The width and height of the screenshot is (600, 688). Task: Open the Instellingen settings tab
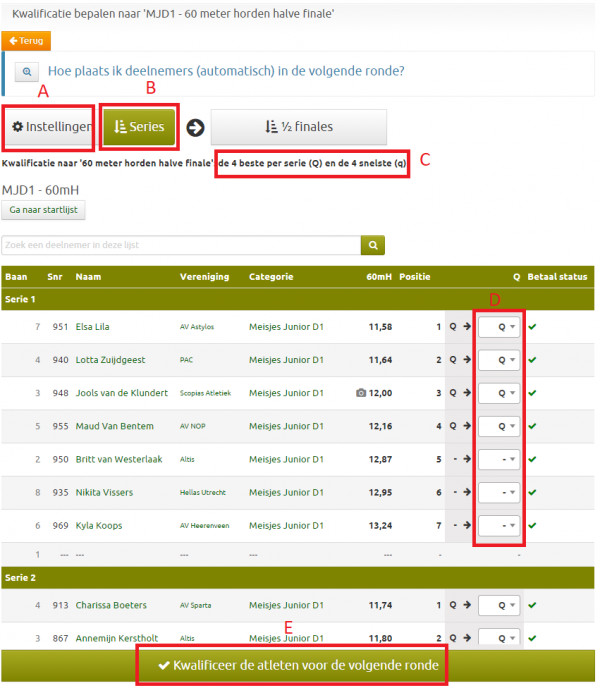pyautogui.click(x=49, y=127)
